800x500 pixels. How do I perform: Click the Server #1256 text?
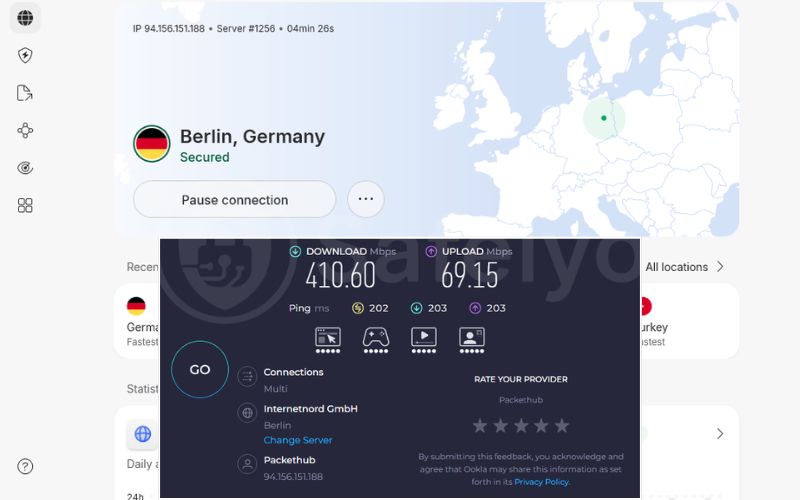(x=245, y=29)
